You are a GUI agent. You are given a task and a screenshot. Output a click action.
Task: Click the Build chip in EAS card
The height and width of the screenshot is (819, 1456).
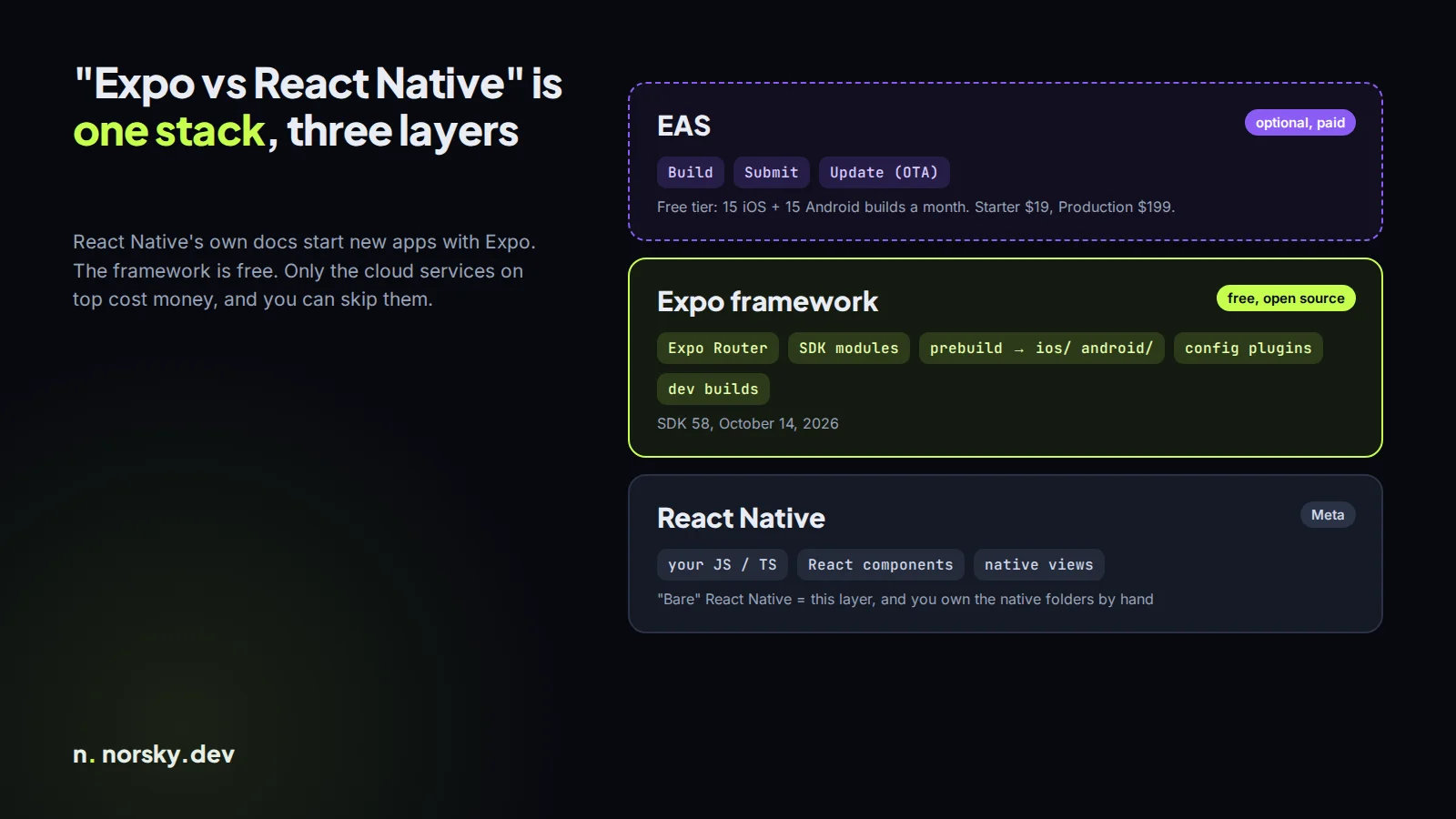691,173
